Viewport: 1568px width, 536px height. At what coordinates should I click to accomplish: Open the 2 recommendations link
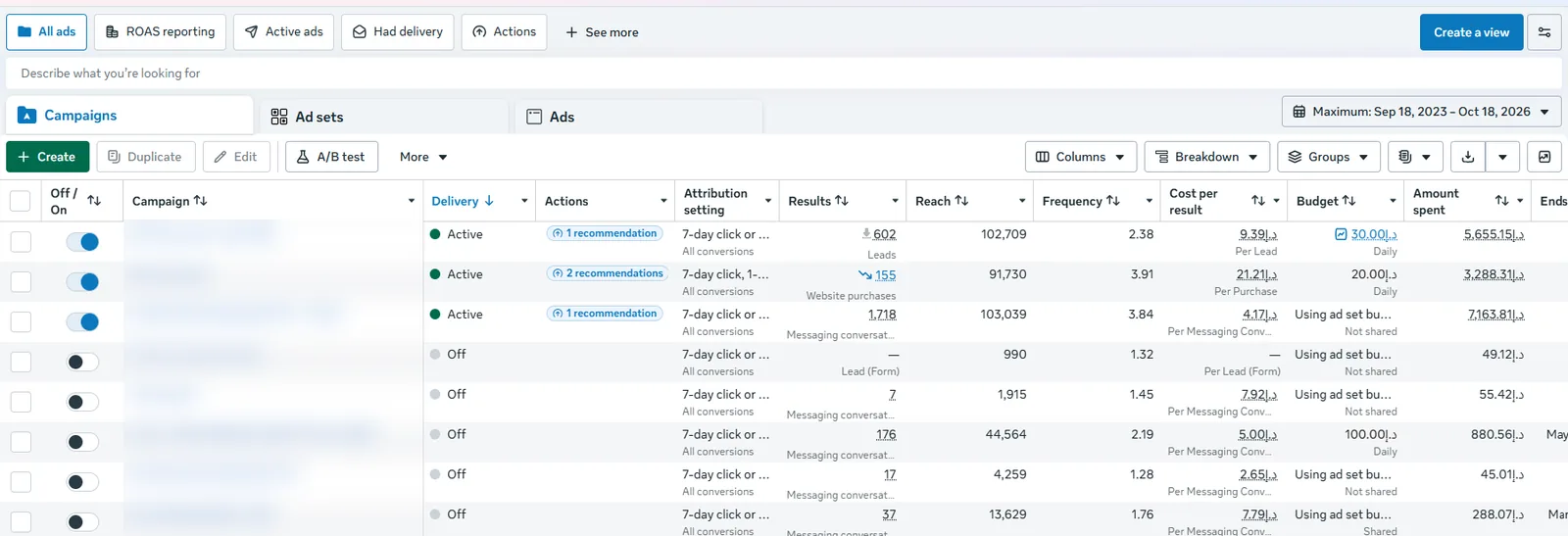pos(607,273)
